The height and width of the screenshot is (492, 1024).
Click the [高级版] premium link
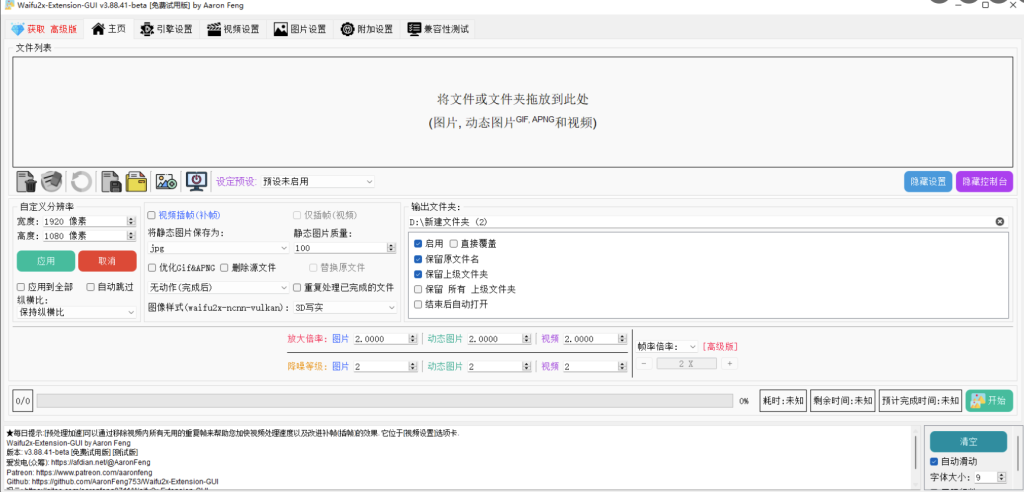click(x=720, y=346)
